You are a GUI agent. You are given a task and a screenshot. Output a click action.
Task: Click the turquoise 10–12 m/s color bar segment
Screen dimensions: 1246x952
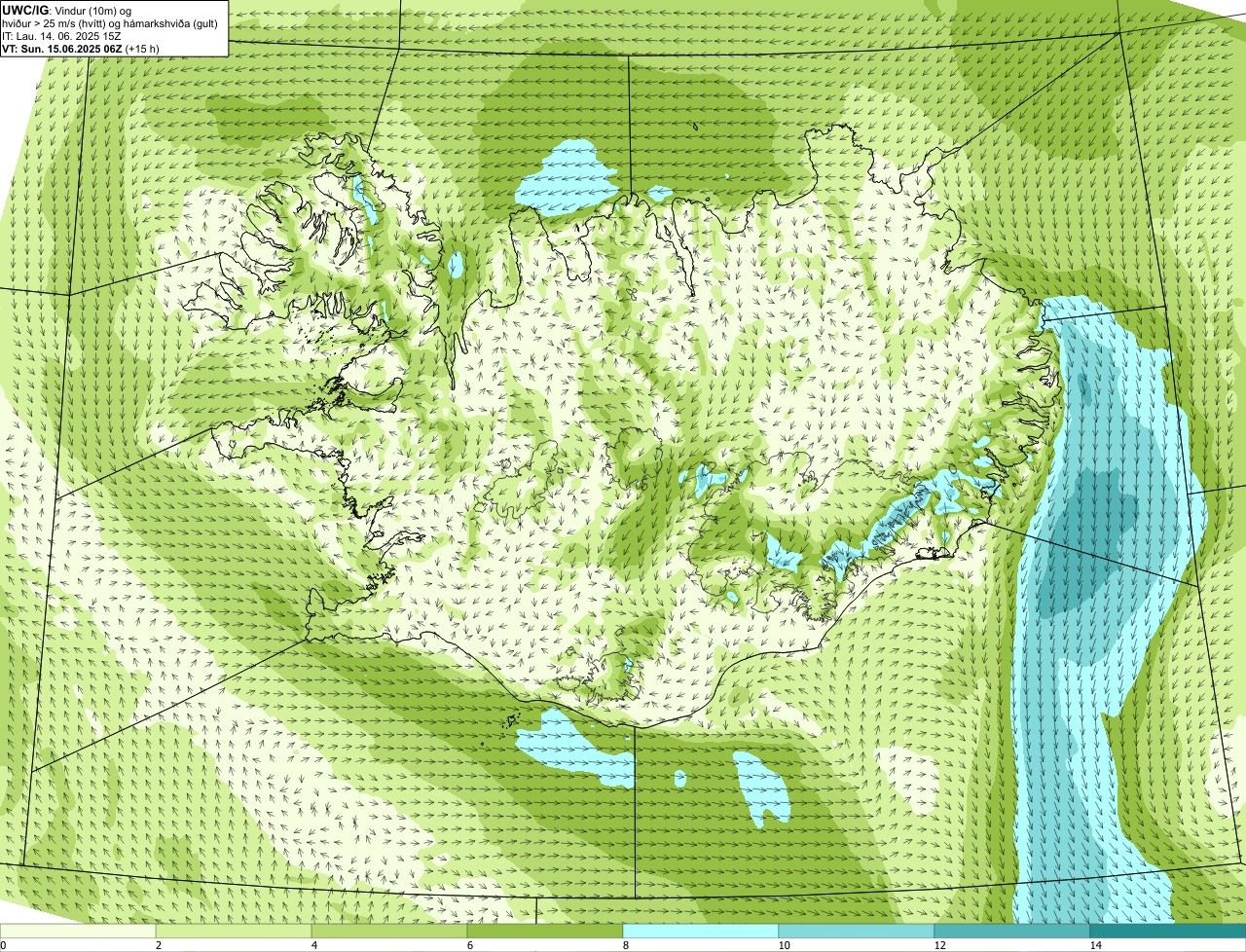(x=857, y=931)
